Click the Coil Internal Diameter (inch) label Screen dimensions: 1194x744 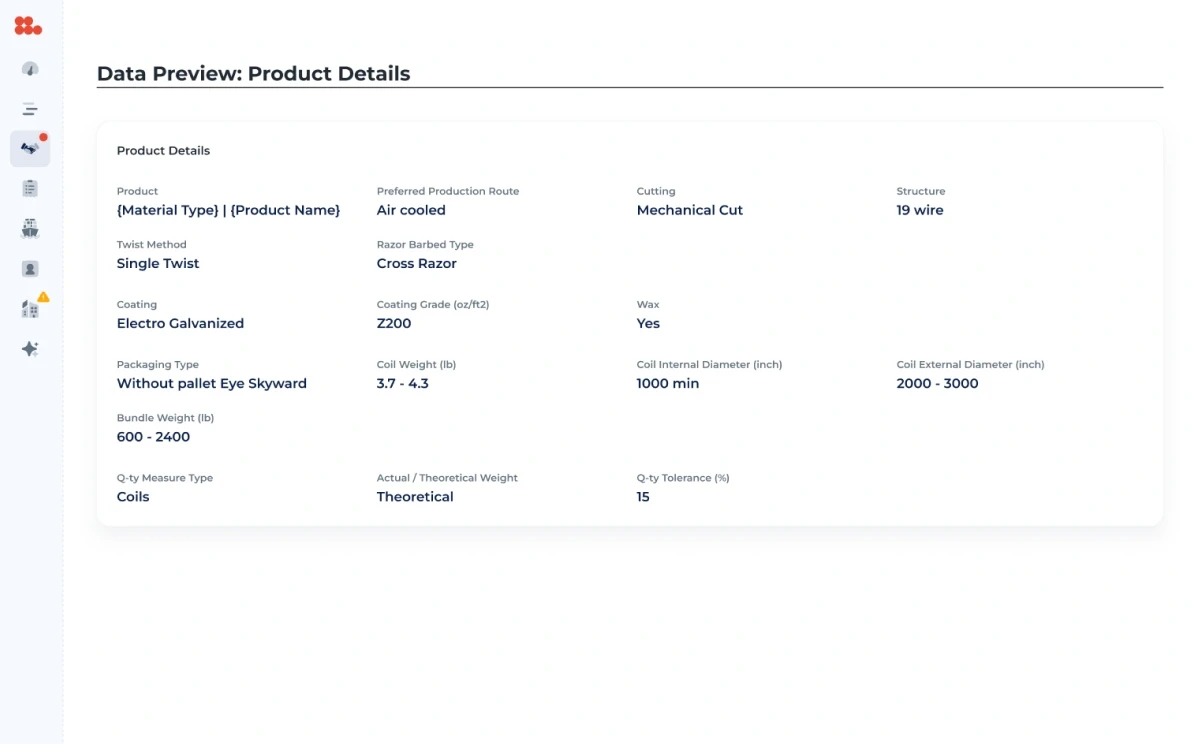(709, 365)
